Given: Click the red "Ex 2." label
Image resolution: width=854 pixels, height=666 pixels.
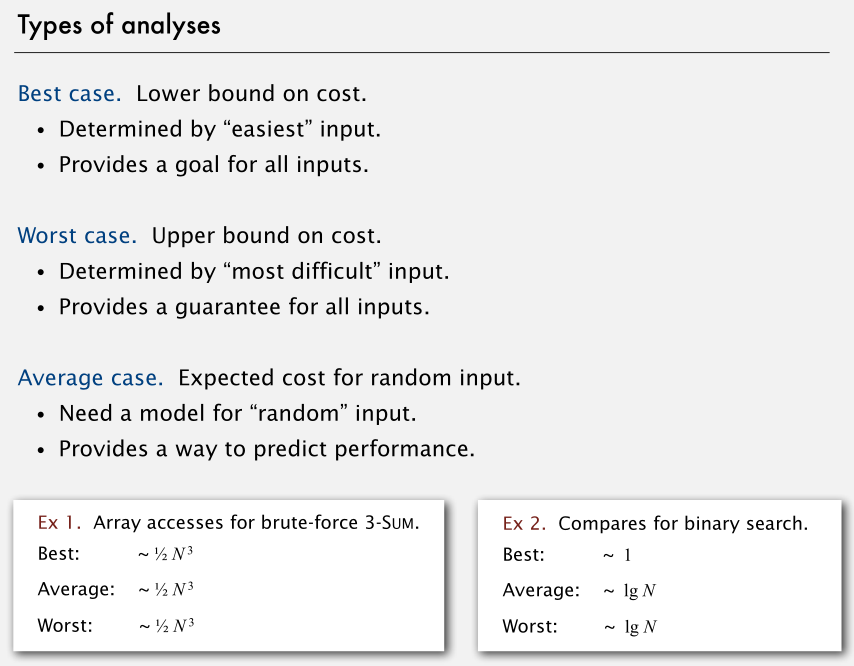Looking at the screenshot, I should [525, 523].
